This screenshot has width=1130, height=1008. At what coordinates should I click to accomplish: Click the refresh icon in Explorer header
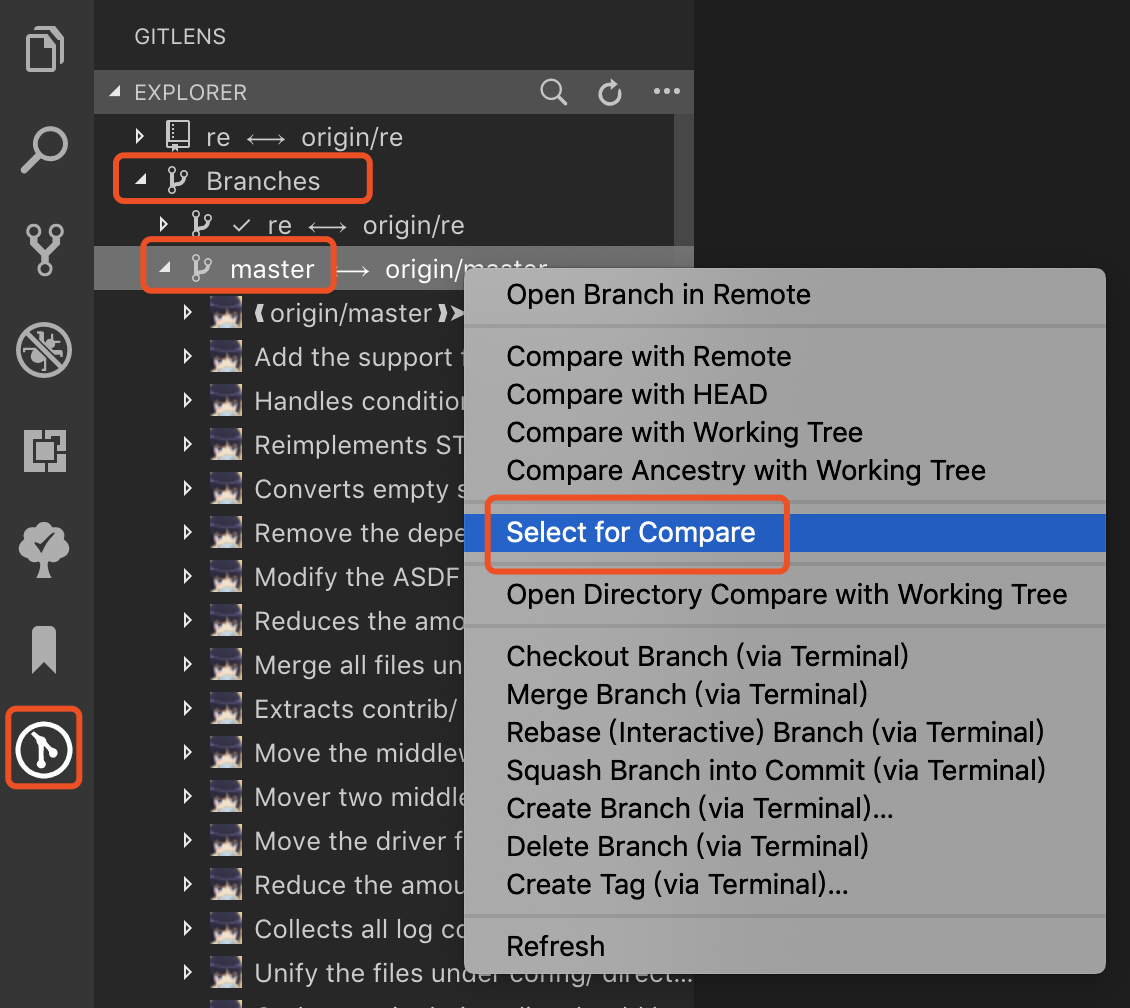coord(610,92)
